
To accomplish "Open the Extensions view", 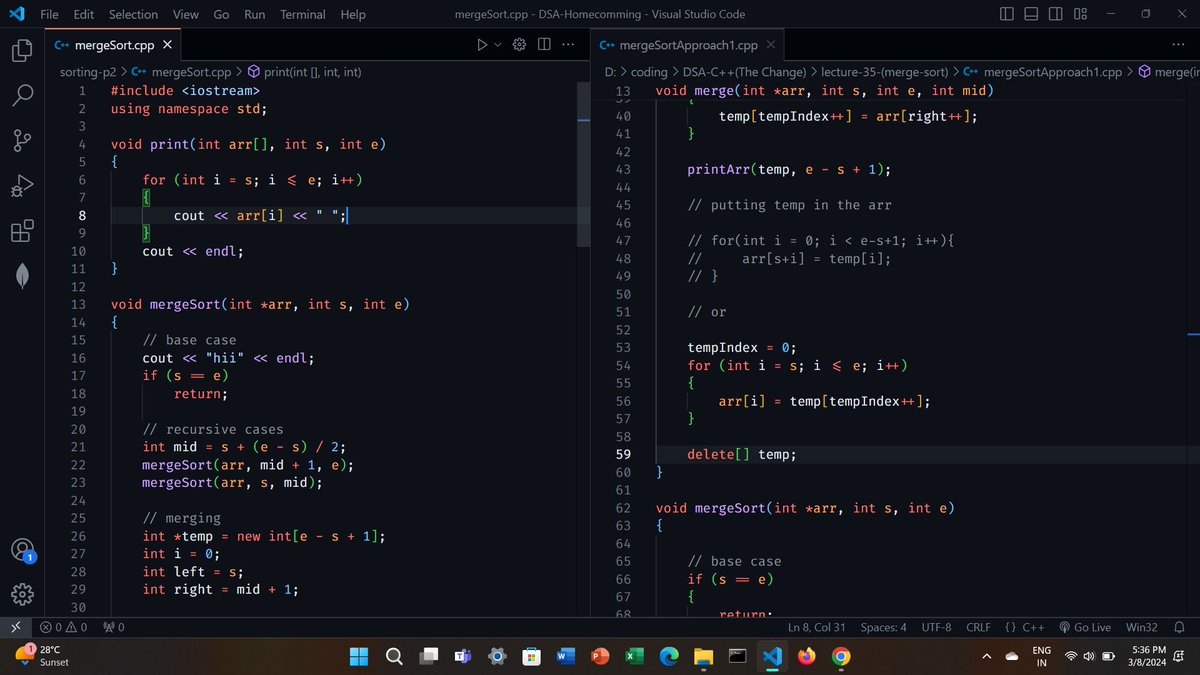I will pos(22,232).
